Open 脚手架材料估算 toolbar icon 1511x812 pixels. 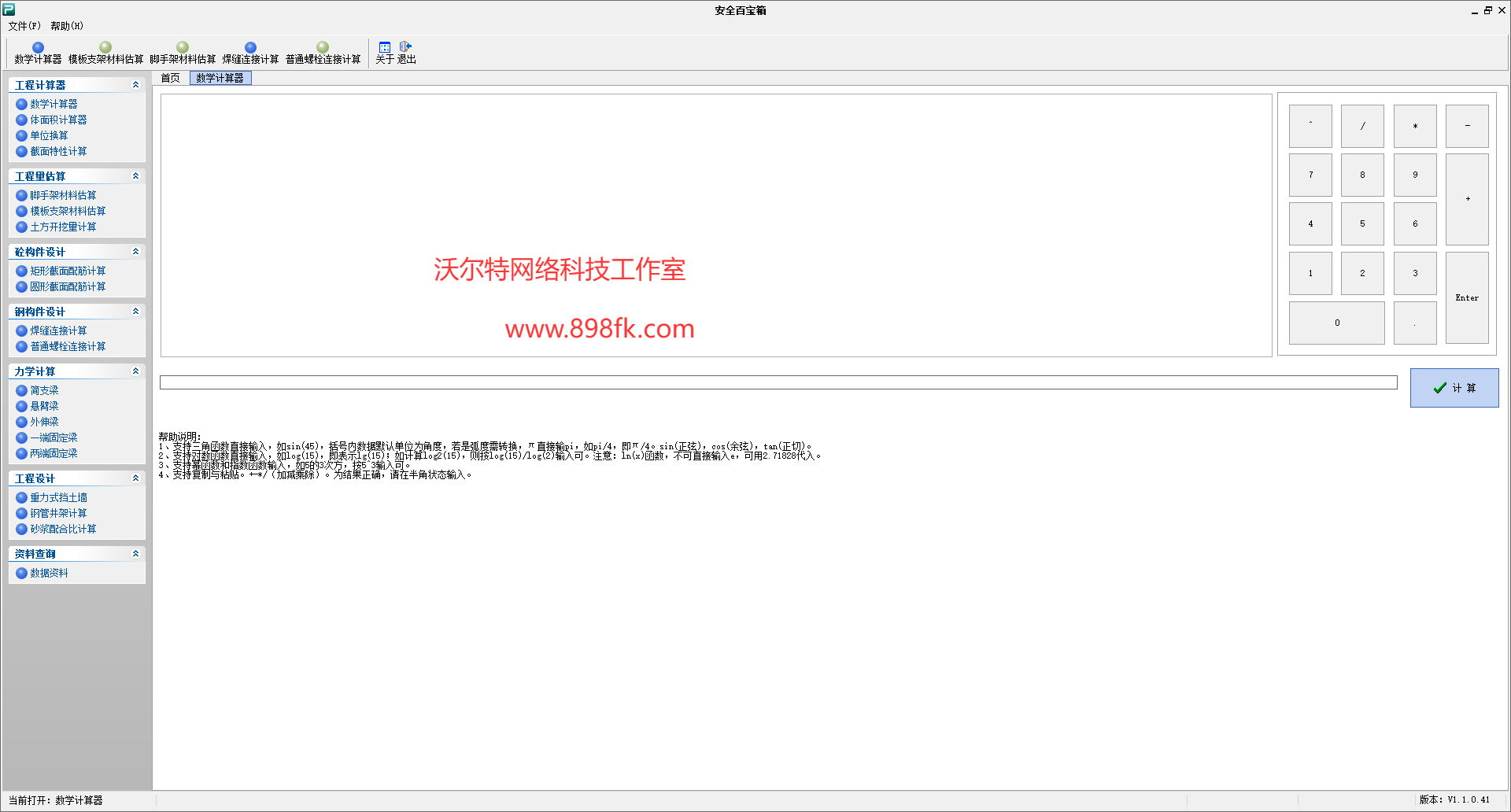pos(183,53)
